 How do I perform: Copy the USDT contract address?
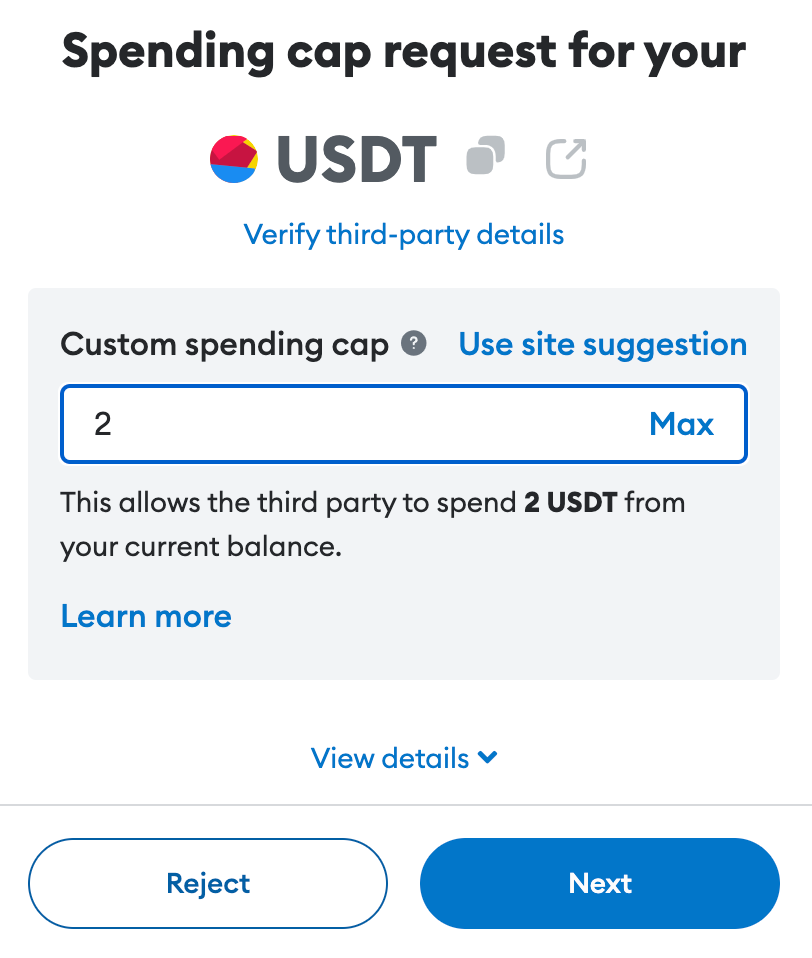[x=486, y=157]
